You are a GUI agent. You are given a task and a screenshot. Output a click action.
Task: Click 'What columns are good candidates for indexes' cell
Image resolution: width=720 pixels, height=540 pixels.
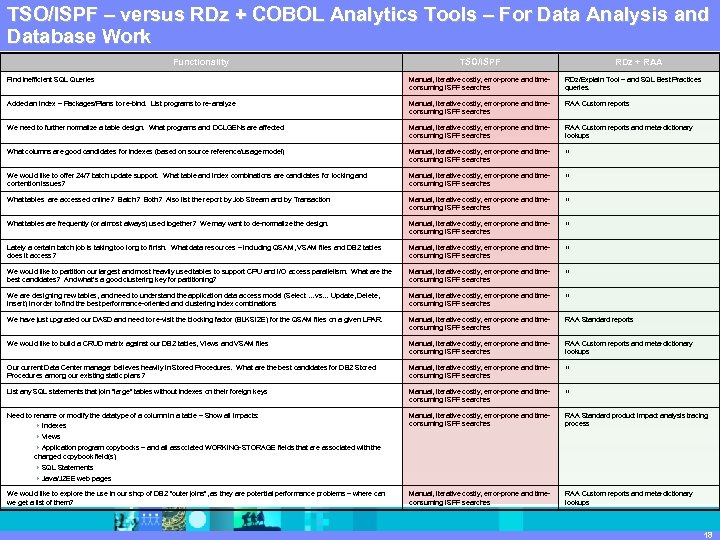201,155
